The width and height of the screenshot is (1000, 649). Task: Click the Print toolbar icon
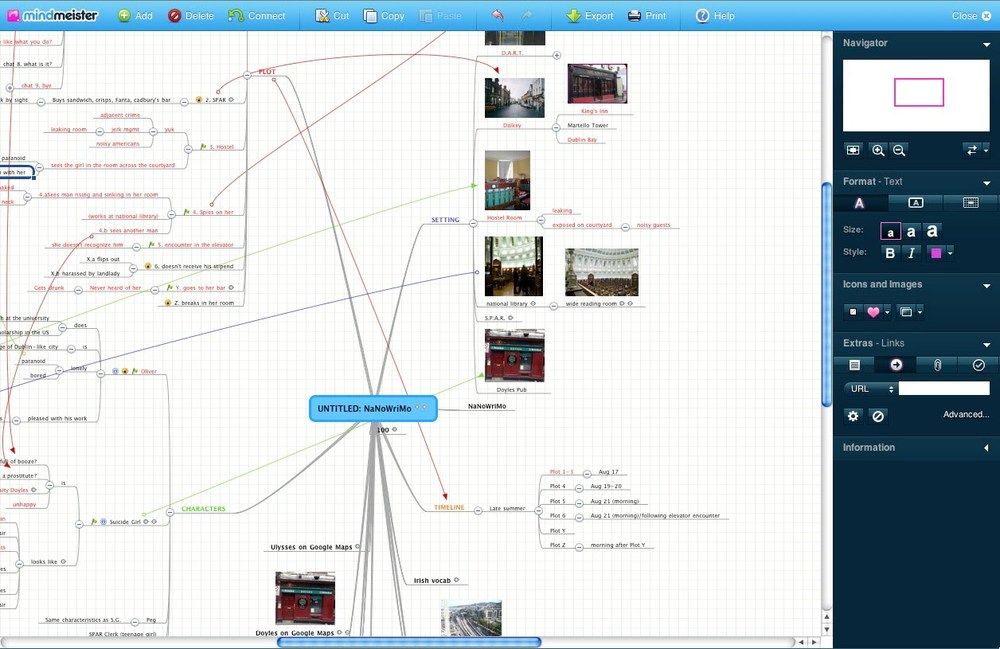click(x=634, y=16)
